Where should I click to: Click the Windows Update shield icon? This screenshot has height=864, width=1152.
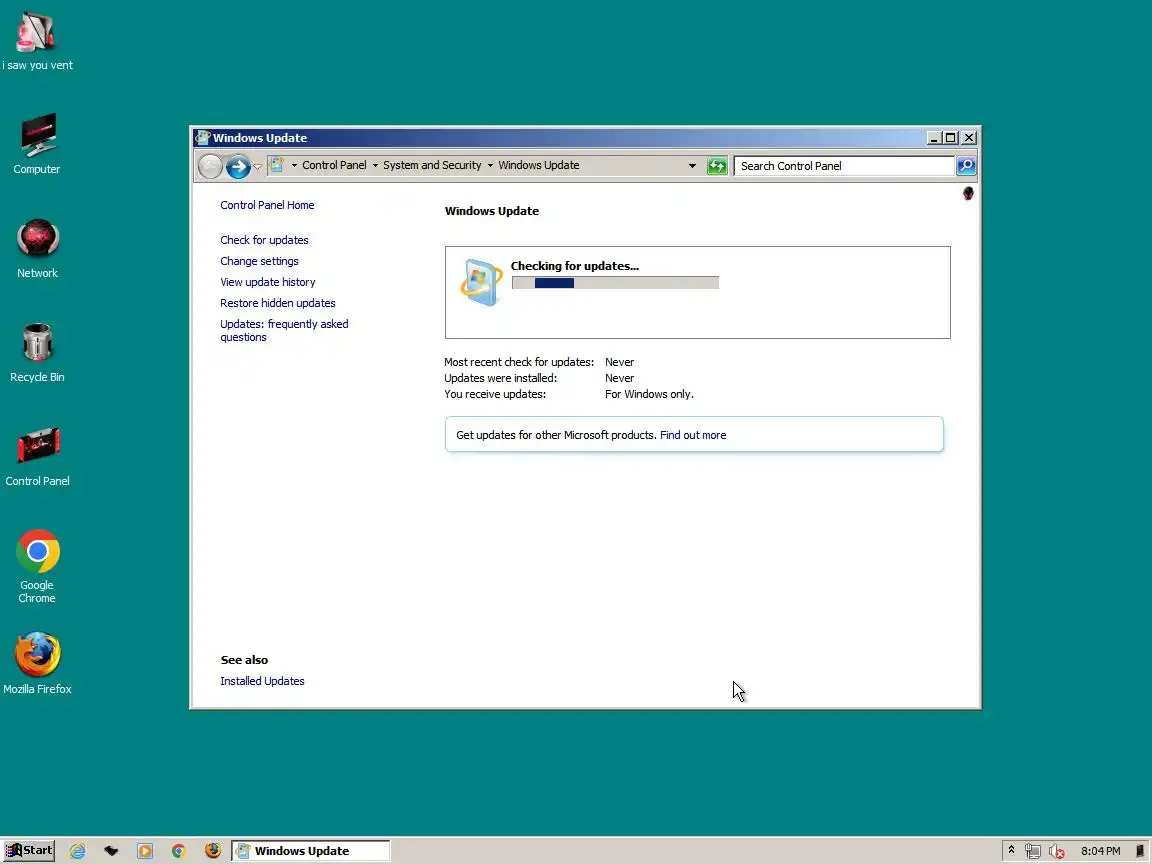click(480, 282)
